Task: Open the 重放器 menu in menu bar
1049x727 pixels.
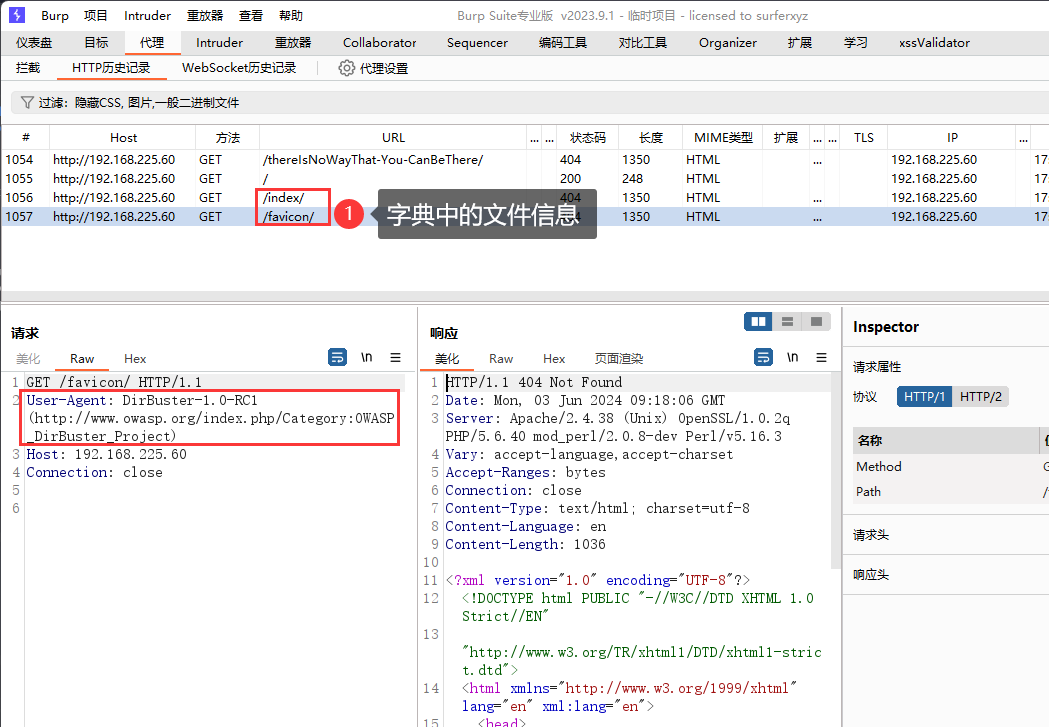Action: [x=205, y=15]
